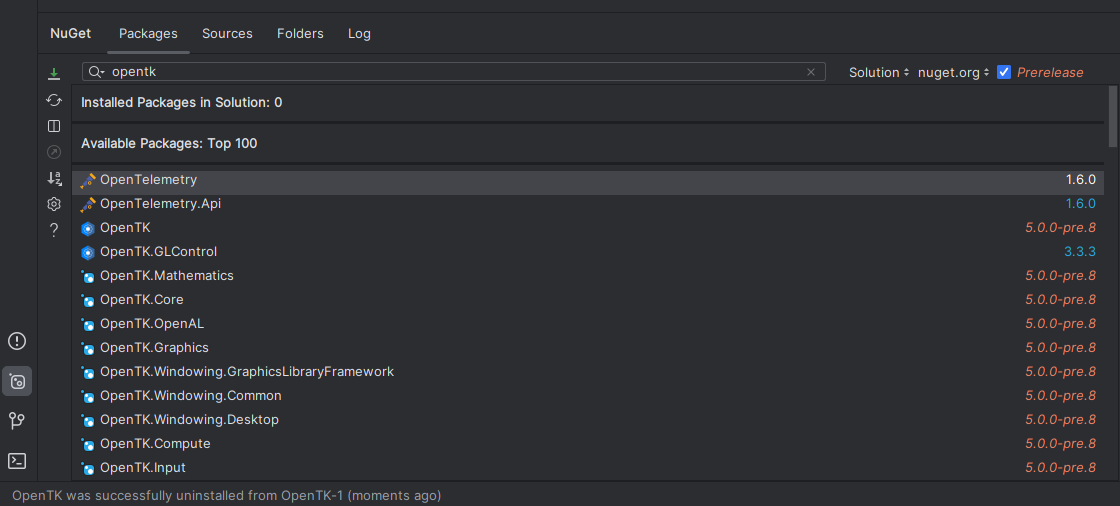Select the OpenTK.Compute package name
1120x506 pixels.
(155, 444)
